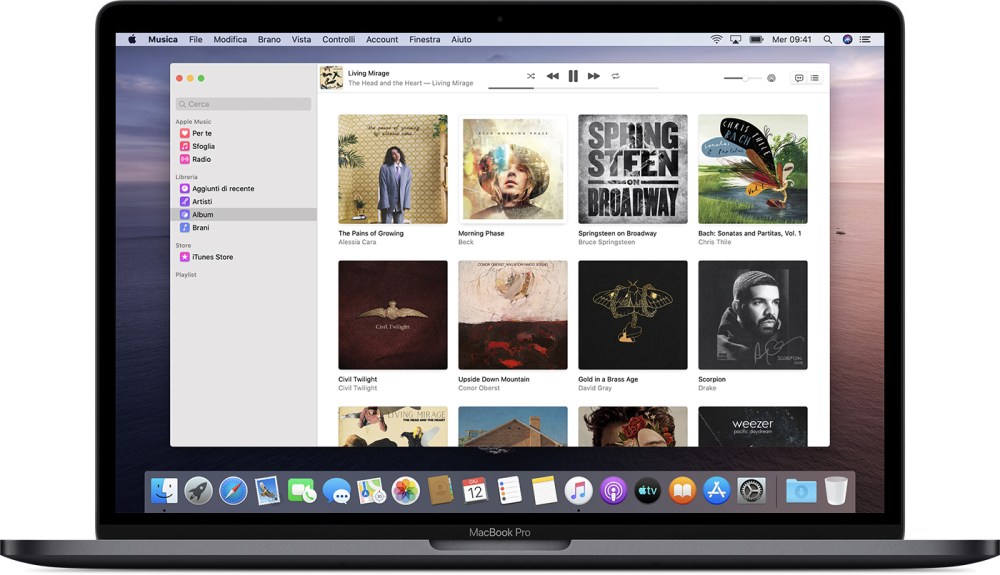
Task: Open the Account menu
Action: click(382, 40)
